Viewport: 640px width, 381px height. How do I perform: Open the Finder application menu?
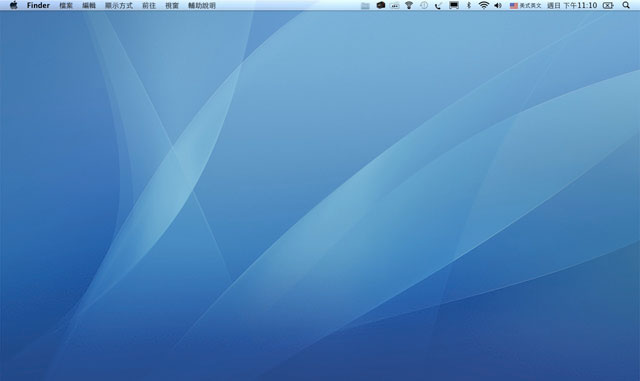[x=38, y=5]
